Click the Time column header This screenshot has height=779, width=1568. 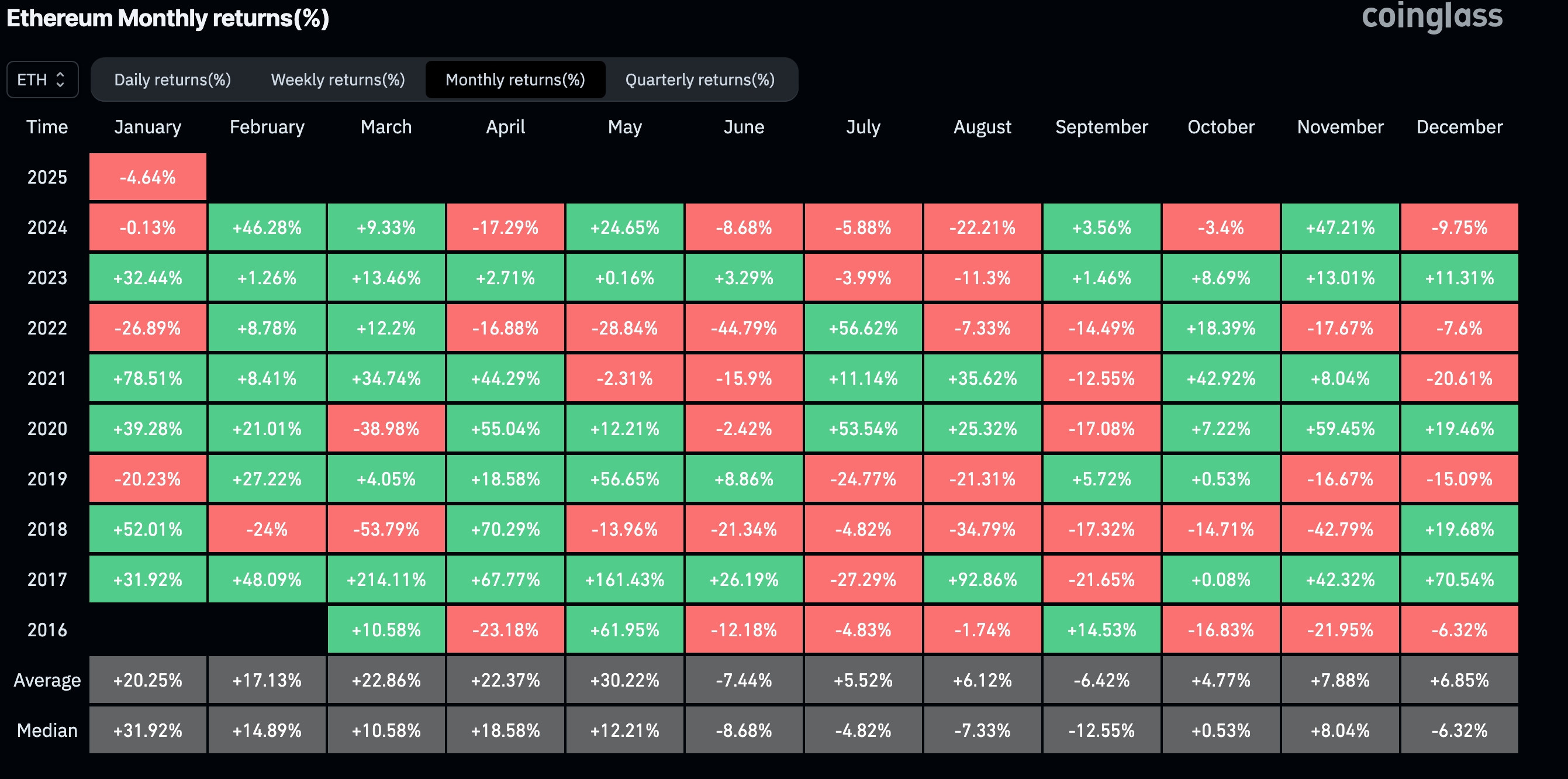pyautogui.click(x=47, y=127)
